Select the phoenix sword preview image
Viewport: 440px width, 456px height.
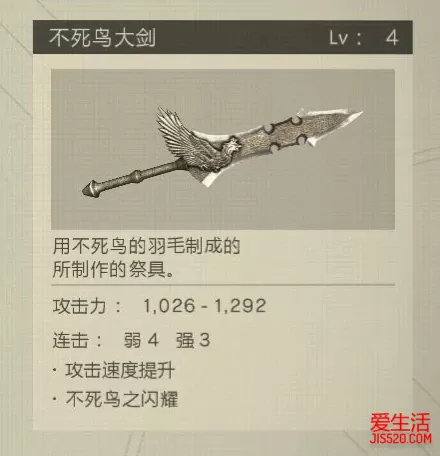223,149
